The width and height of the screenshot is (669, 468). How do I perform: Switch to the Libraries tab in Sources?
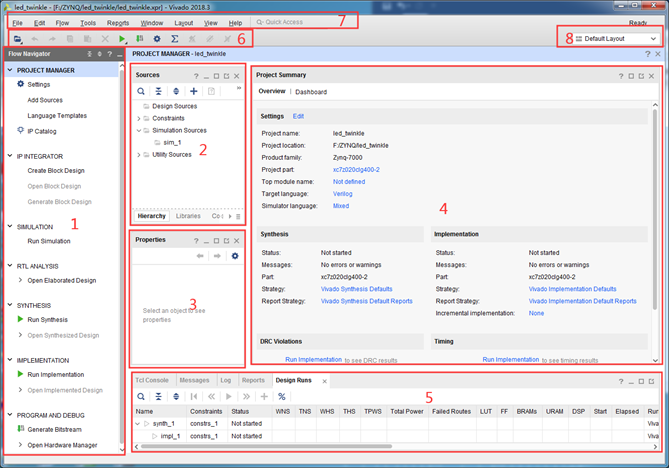tap(188, 216)
